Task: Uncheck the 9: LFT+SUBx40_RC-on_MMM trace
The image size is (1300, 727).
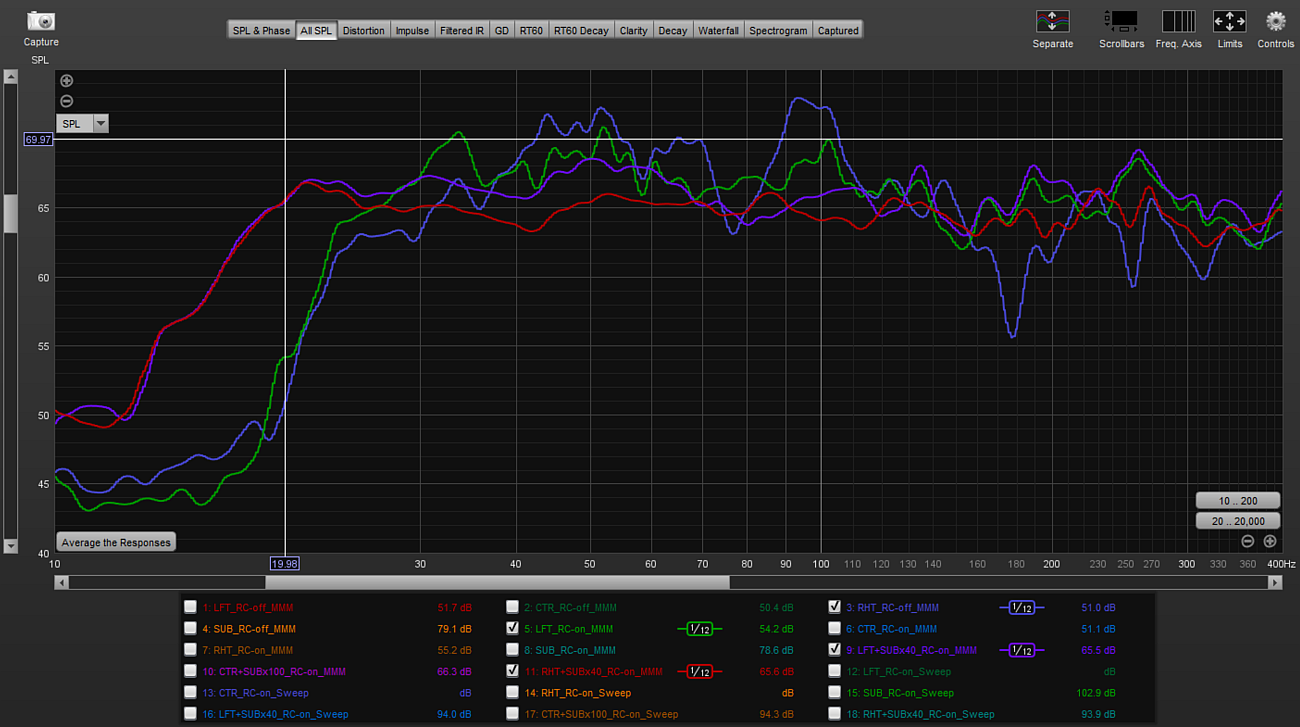Action: 834,649
